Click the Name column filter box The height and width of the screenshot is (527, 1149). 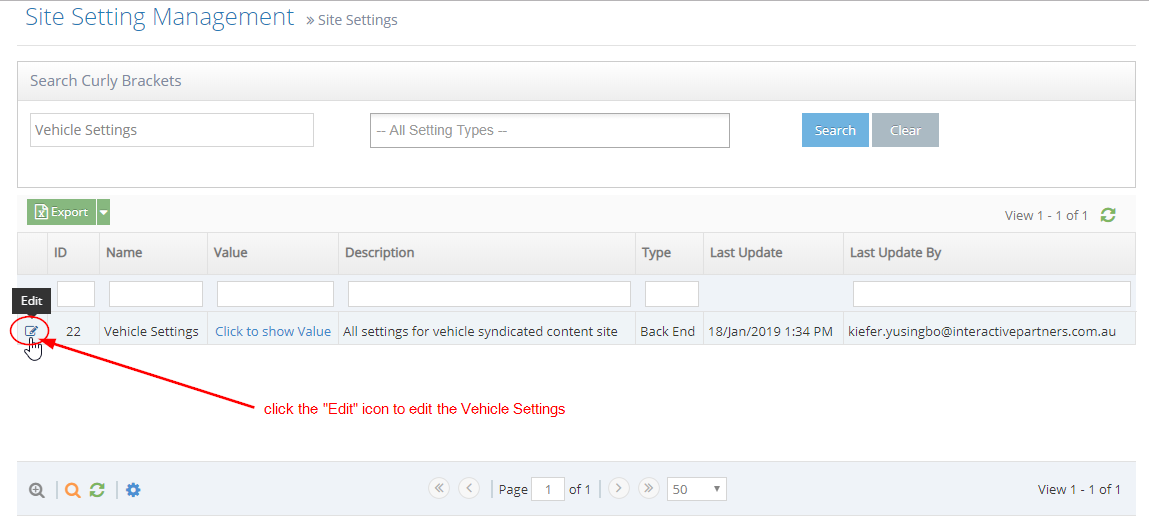(155, 294)
